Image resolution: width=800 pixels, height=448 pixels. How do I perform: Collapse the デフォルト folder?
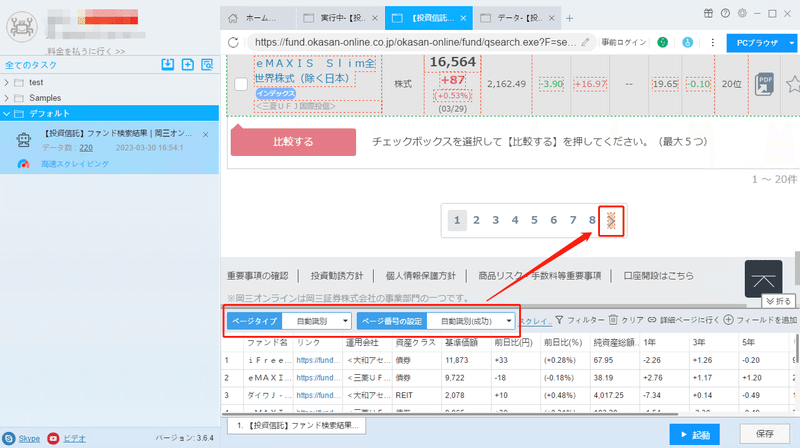pos(6,113)
